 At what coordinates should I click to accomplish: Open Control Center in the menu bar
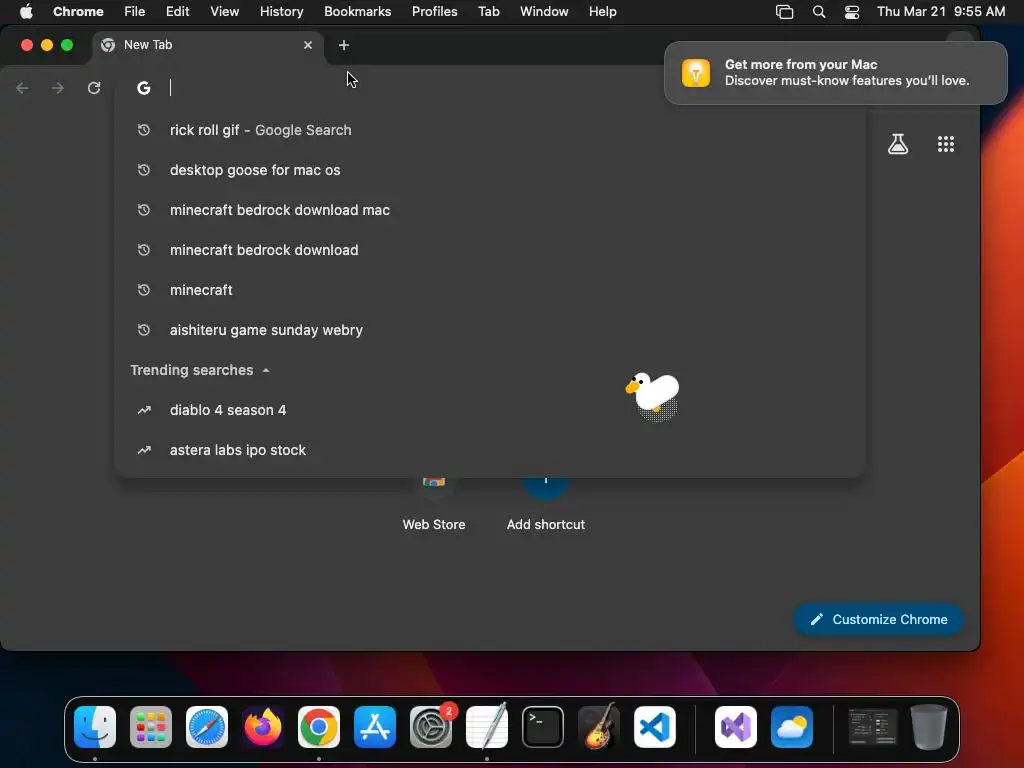pyautogui.click(x=852, y=12)
